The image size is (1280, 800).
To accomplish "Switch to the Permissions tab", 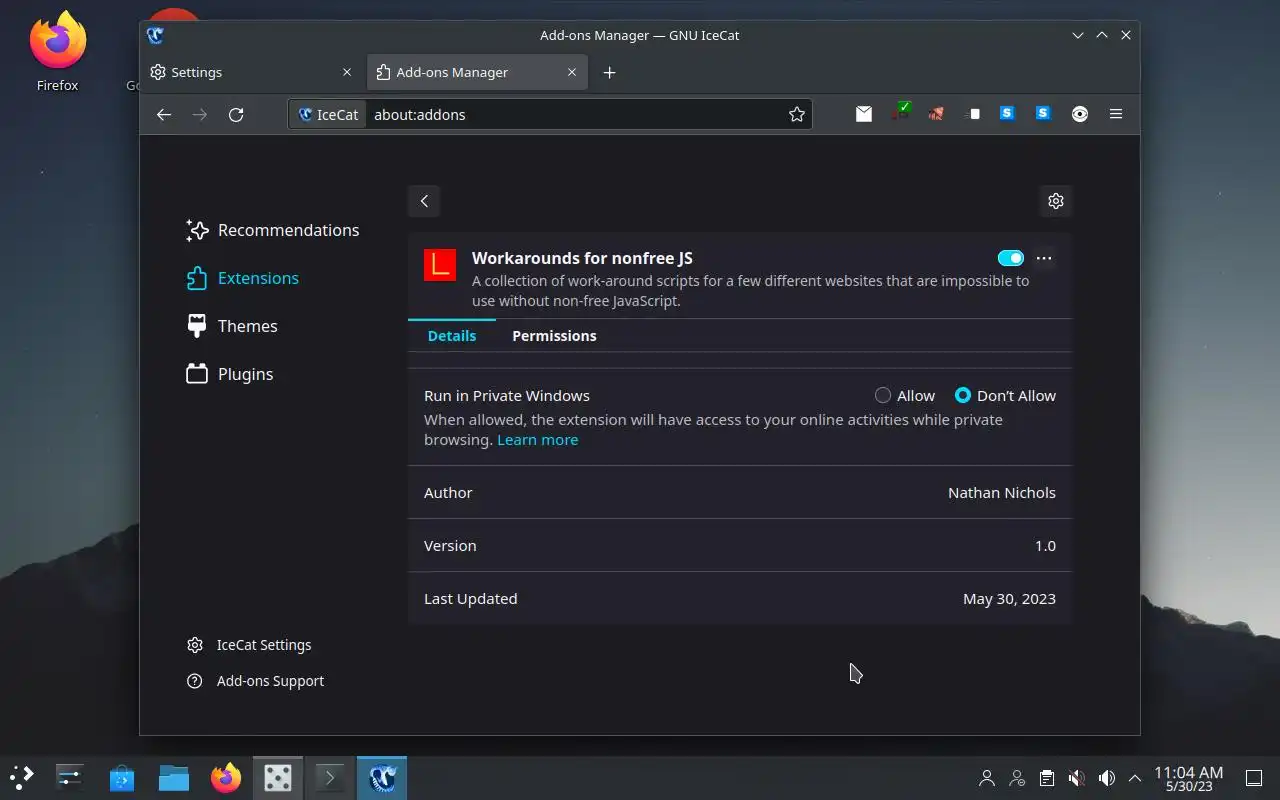I will pyautogui.click(x=554, y=335).
